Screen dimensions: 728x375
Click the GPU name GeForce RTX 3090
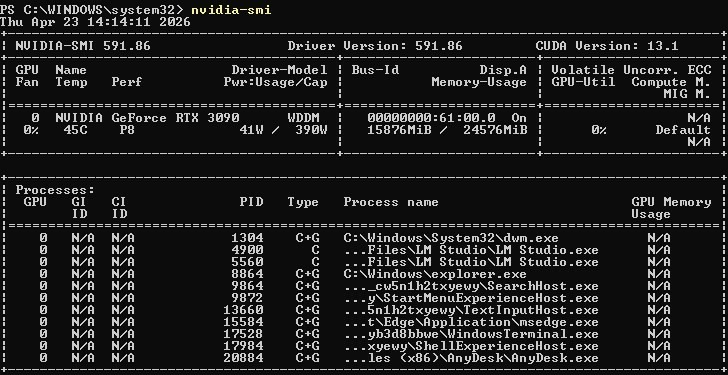coord(176,118)
